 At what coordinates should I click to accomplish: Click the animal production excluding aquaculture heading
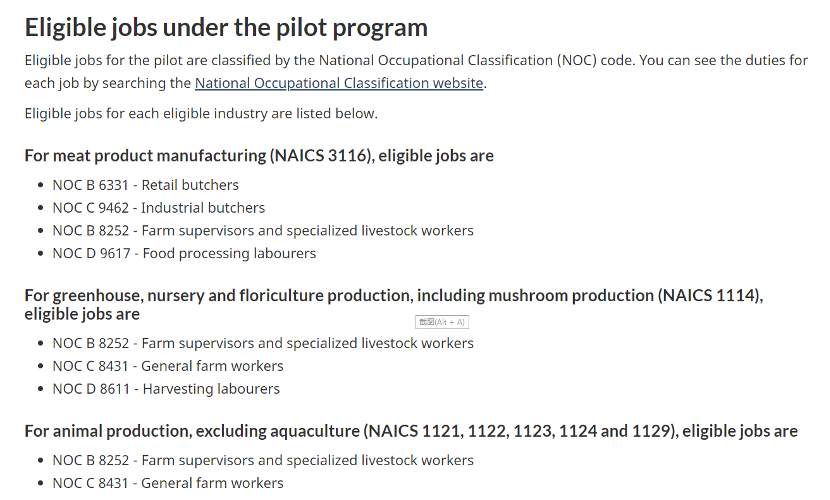pyautogui.click(x=411, y=431)
